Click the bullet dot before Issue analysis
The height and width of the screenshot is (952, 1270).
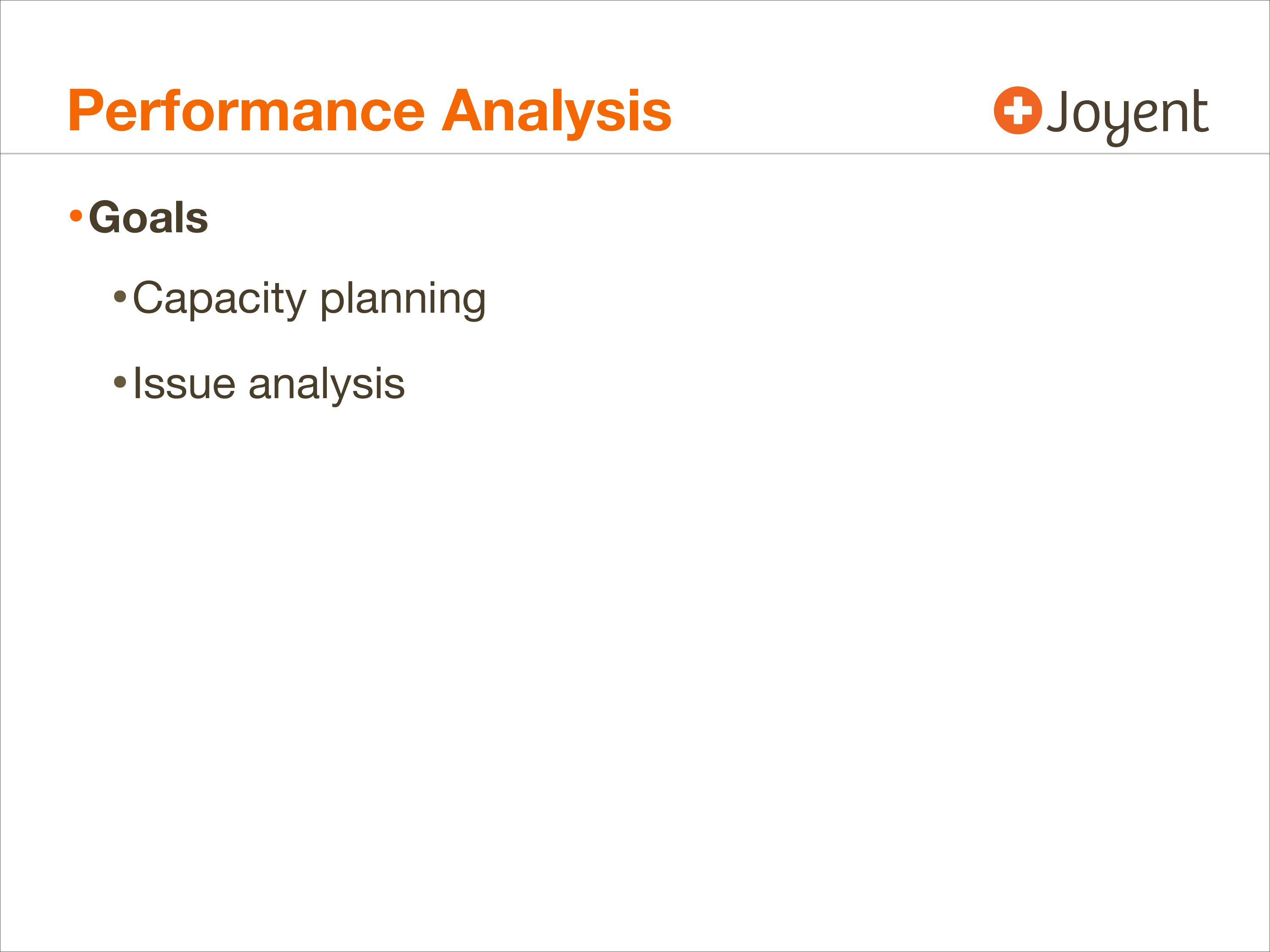tap(119, 382)
